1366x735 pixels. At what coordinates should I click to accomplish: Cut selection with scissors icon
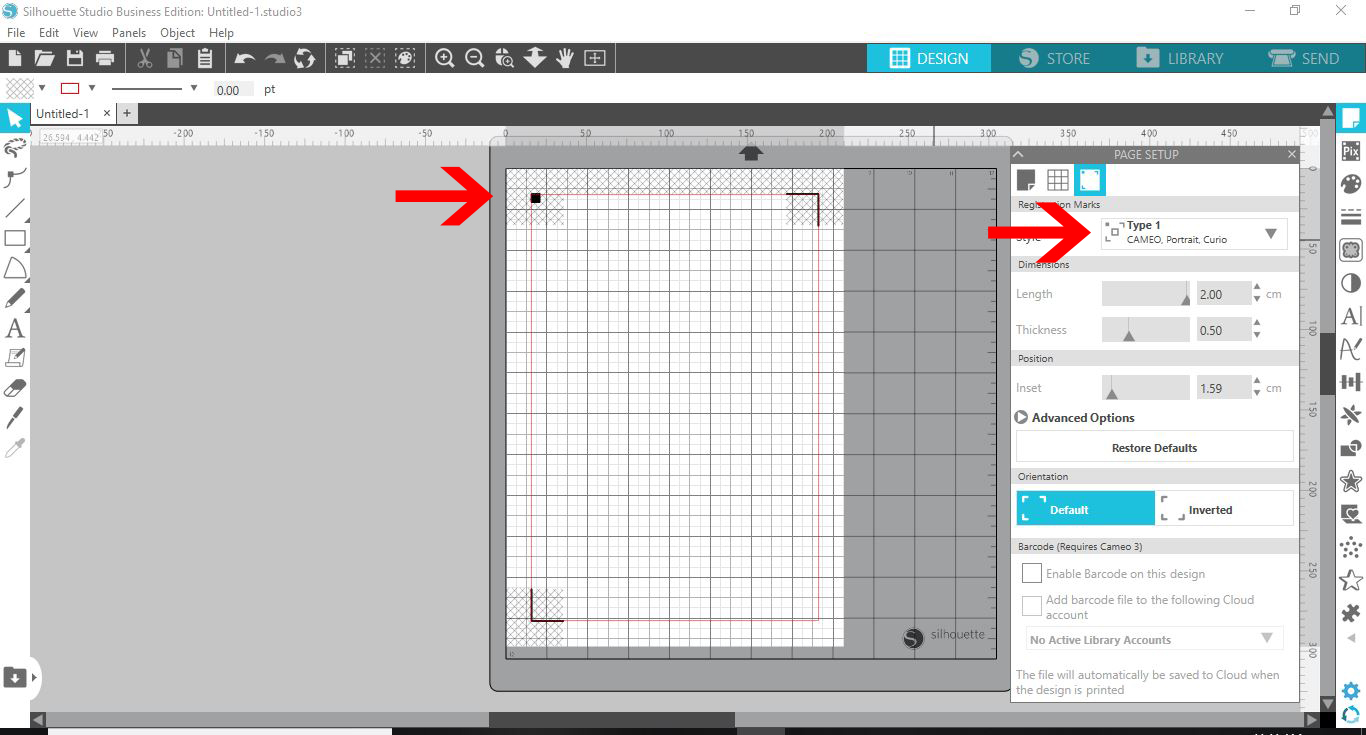point(145,58)
